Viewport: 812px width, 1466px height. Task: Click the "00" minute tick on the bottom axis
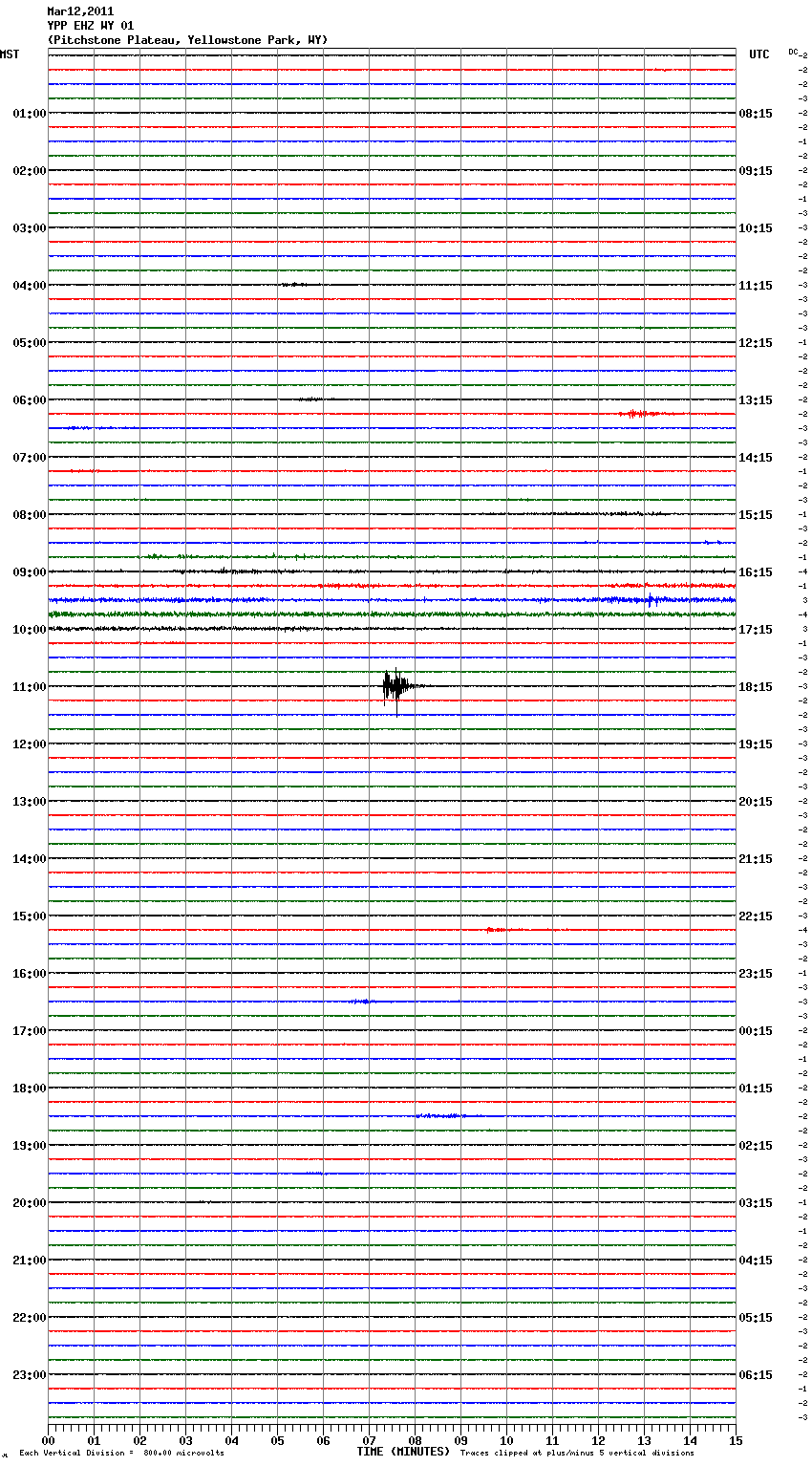pos(48,1440)
